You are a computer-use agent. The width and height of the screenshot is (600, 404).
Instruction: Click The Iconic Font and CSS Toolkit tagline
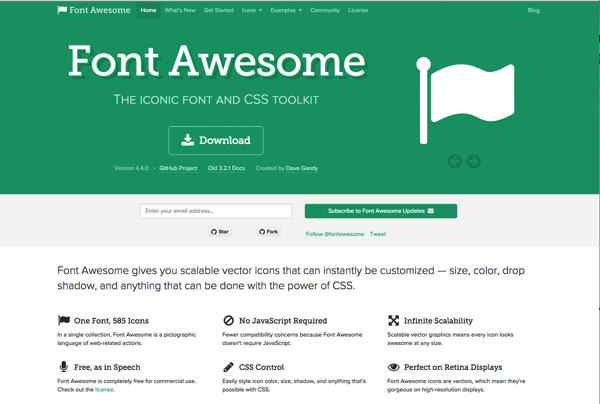pos(216,99)
